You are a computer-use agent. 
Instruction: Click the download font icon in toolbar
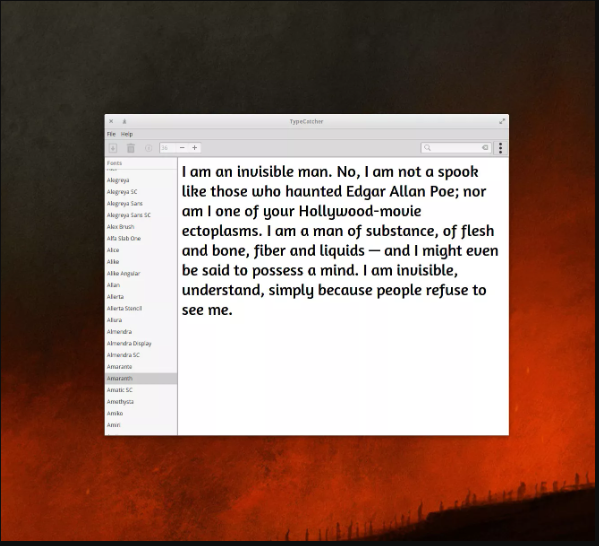(113, 148)
